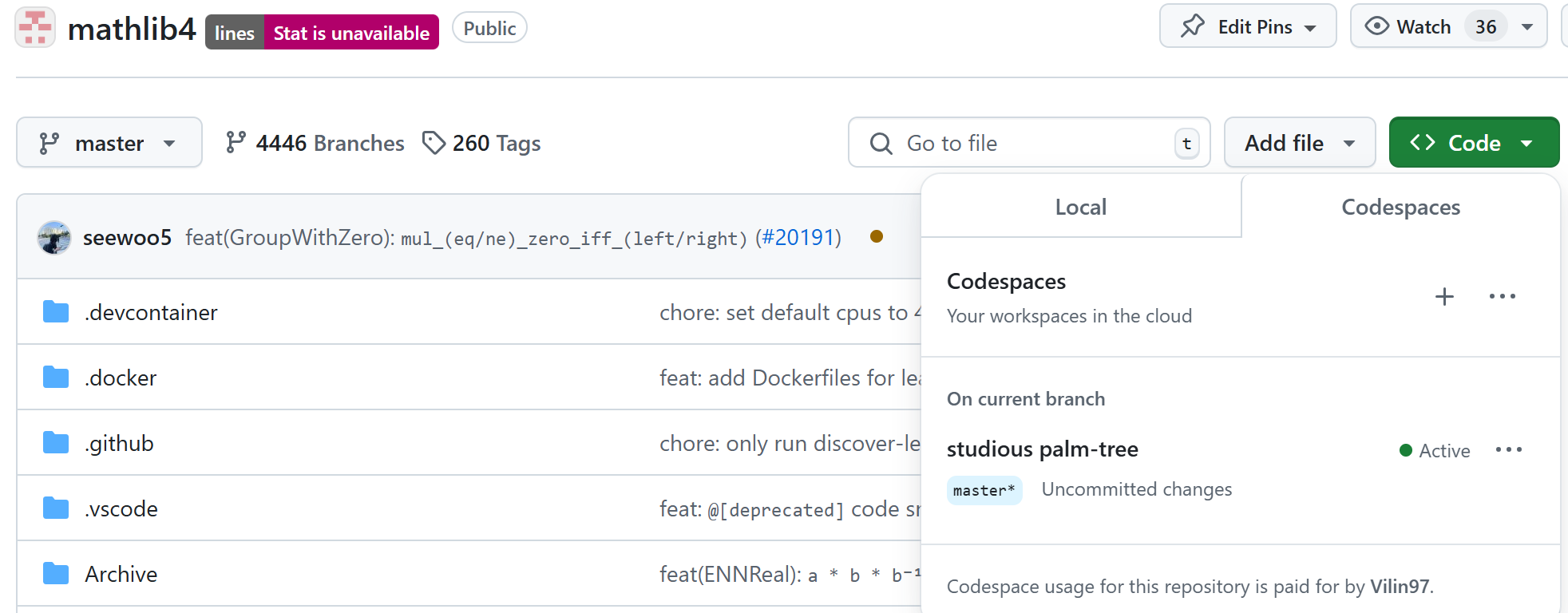This screenshot has width=1568, height=613.
Task: Open the mathlib4 repository name link
Action: tap(132, 30)
